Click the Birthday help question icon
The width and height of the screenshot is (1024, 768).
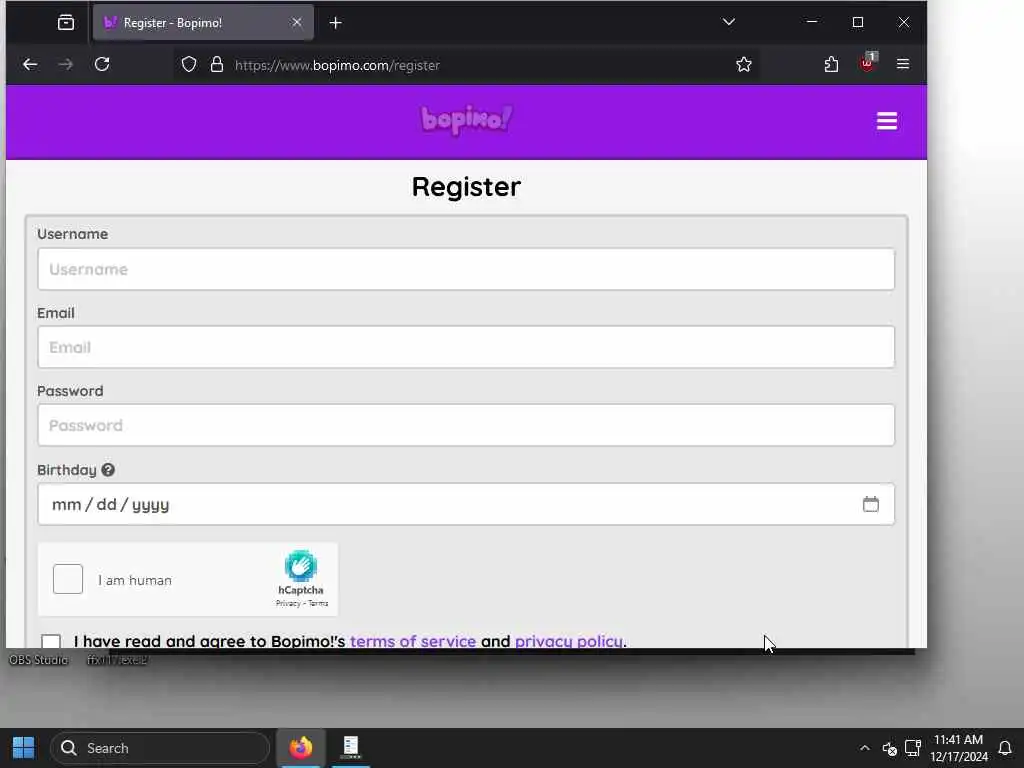coord(108,470)
